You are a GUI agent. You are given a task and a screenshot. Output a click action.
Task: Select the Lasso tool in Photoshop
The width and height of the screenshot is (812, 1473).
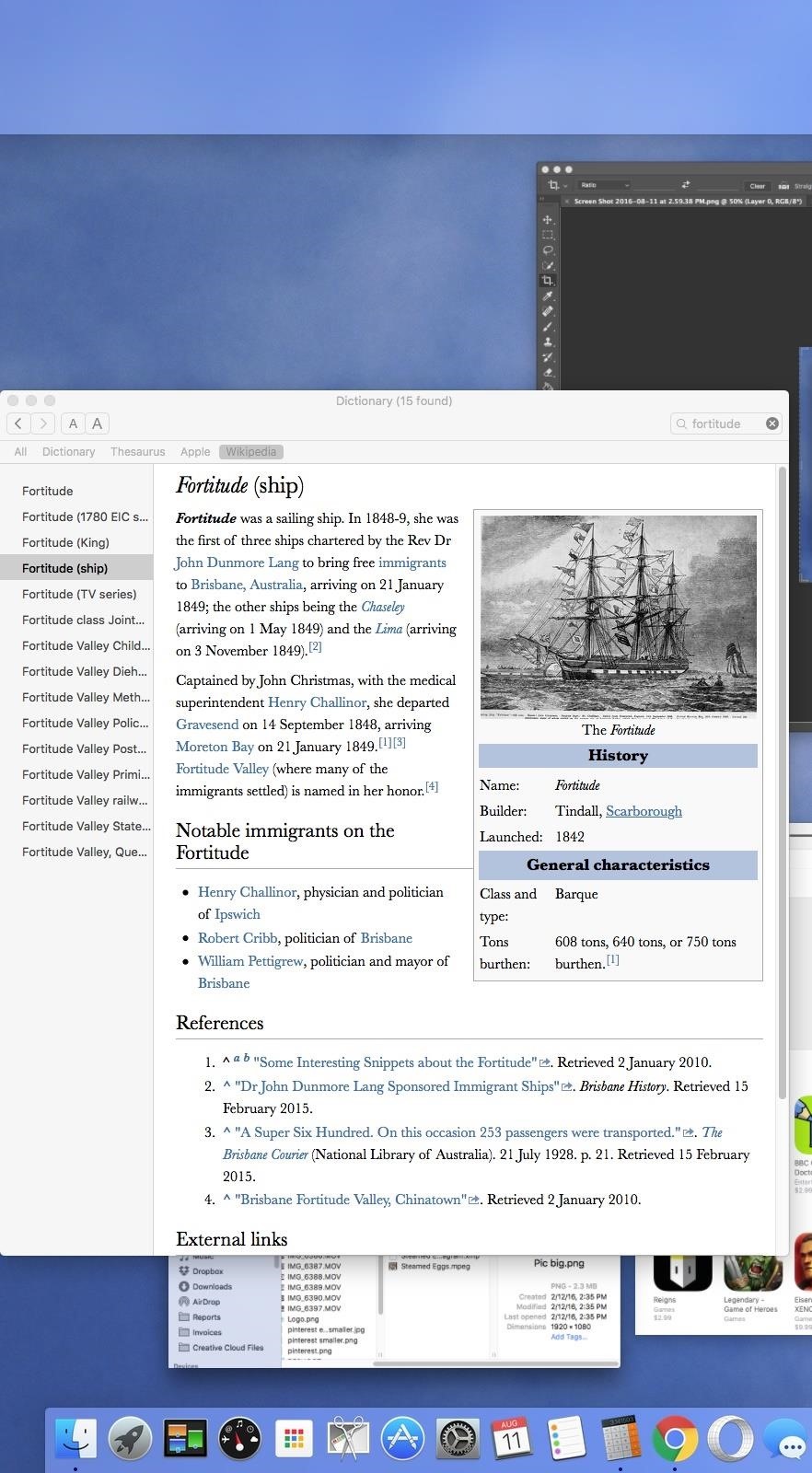[x=548, y=250]
